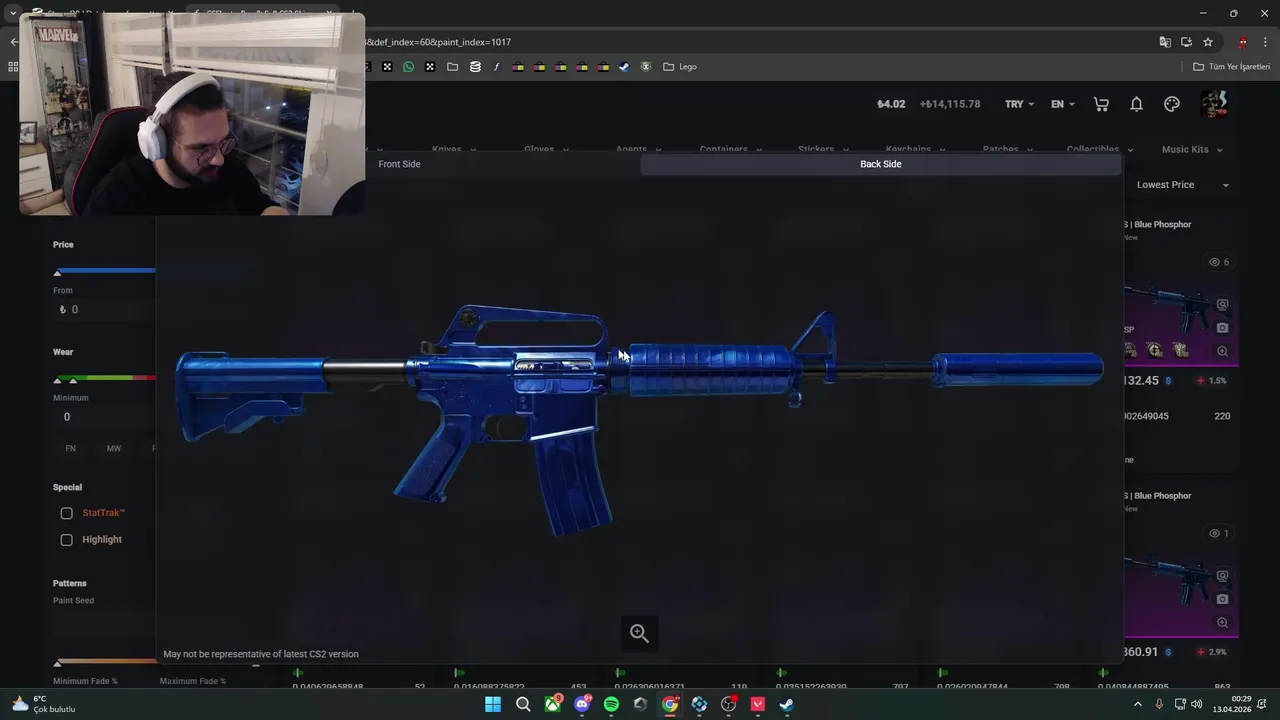Toggle watchers eye on second listing

pos(1219,533)
